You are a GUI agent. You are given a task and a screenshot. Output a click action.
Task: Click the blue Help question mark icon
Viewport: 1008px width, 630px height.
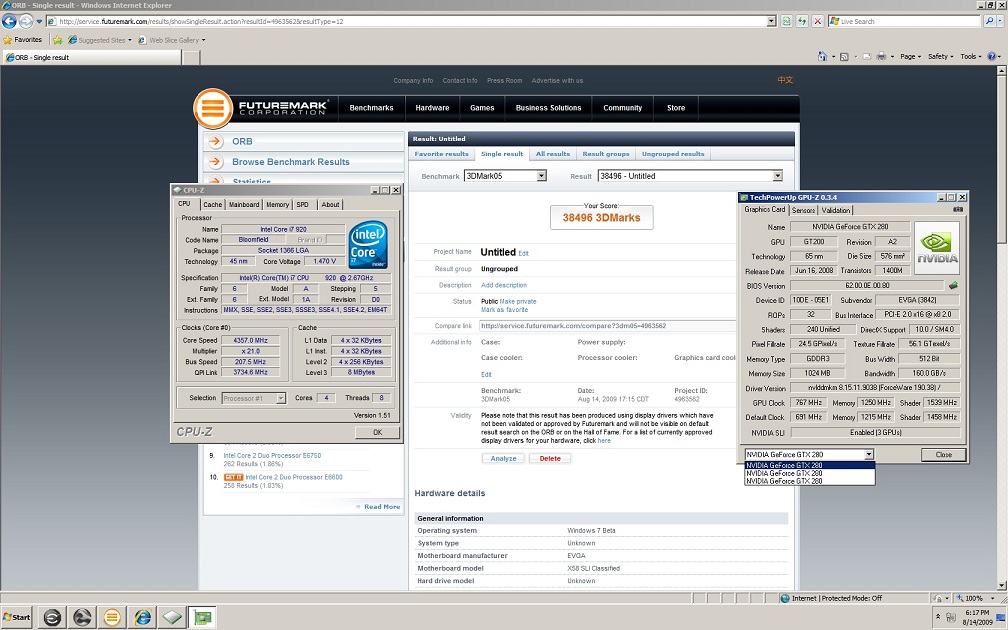click(x=991, y=57)
